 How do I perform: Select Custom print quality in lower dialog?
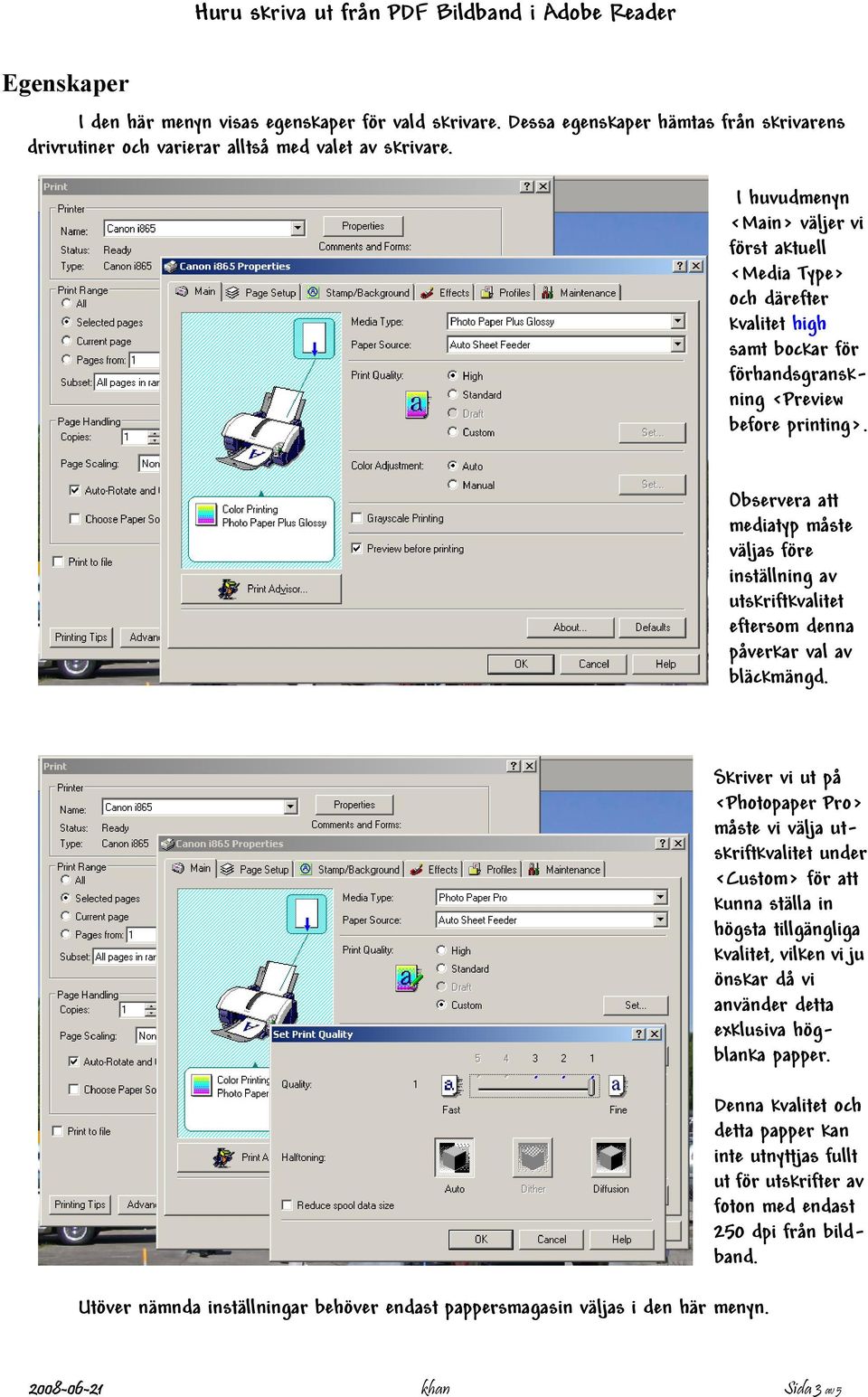click(441, 1005)
